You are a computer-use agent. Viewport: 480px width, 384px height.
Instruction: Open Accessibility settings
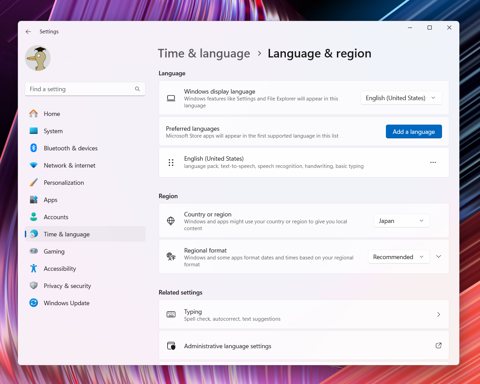coord(85,269)
